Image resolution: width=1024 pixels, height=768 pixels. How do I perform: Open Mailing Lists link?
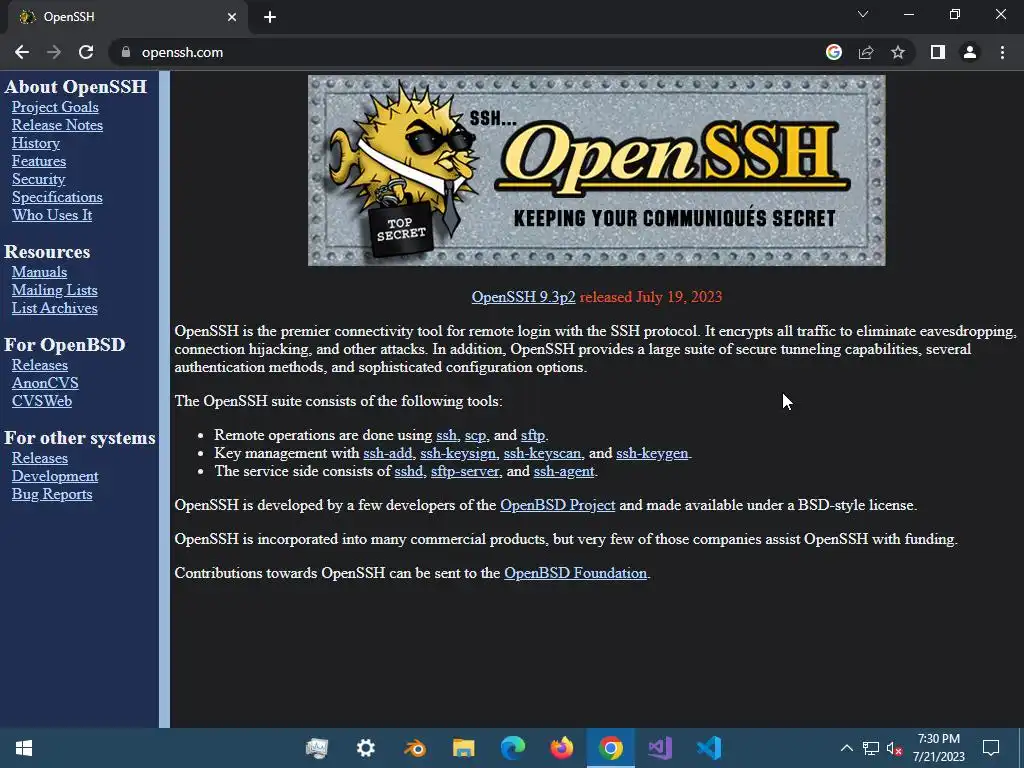click(54, 290)
